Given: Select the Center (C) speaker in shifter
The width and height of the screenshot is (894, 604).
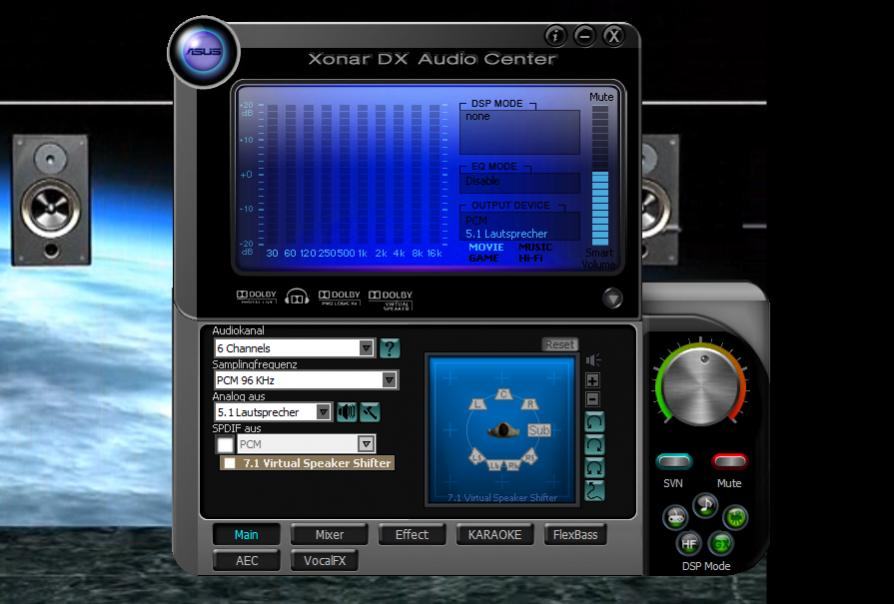Looking at the screenshot, I should pyautogui.click(x=503, y=394).
